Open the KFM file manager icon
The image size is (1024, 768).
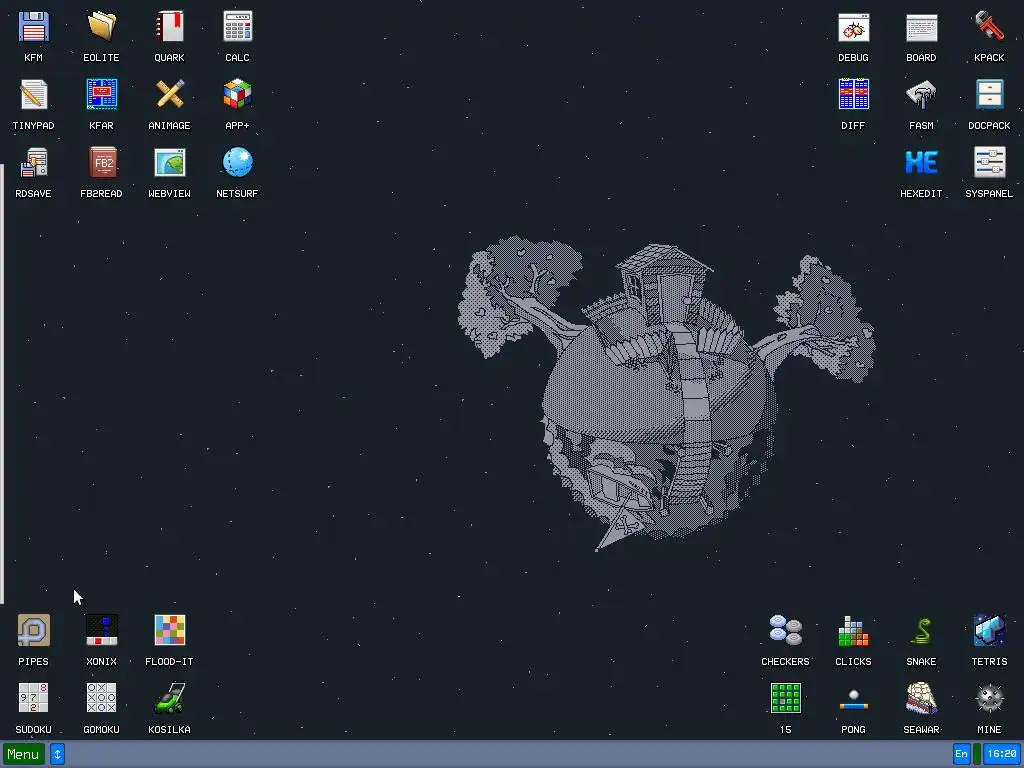pos(33,27)
